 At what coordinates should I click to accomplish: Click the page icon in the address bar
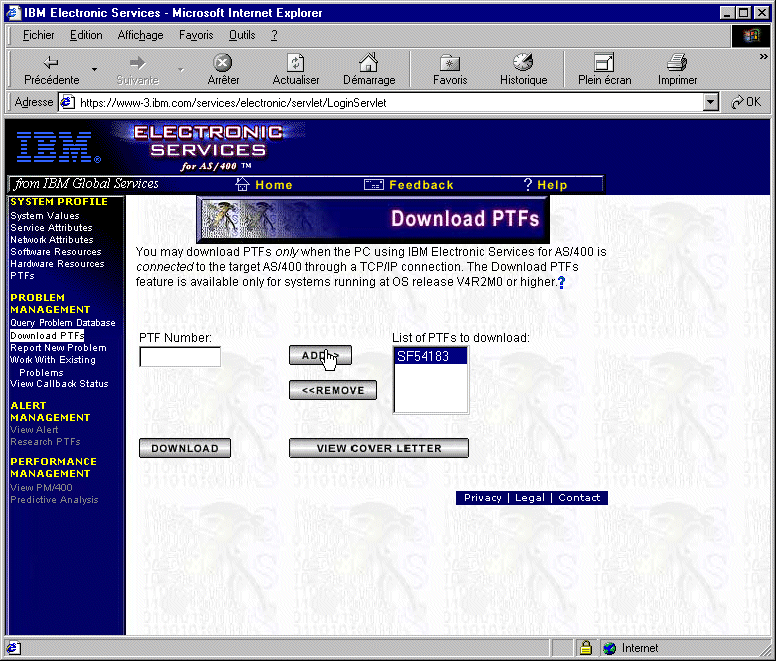pos(67,102)
